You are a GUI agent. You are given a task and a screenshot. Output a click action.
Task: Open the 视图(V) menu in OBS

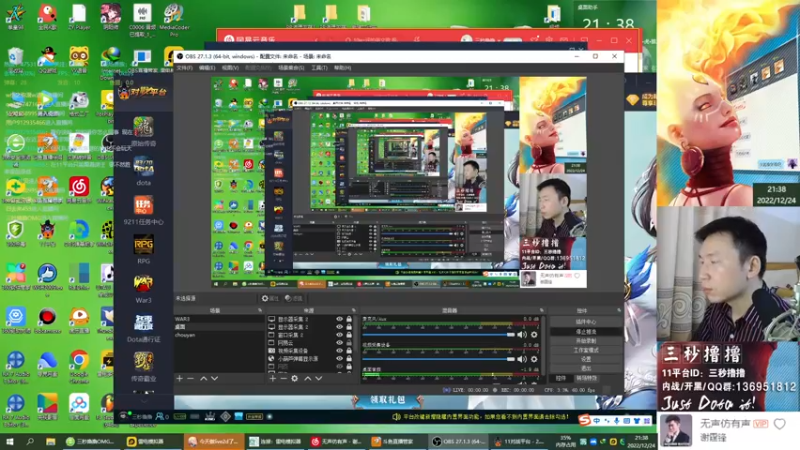pos(230,67)
